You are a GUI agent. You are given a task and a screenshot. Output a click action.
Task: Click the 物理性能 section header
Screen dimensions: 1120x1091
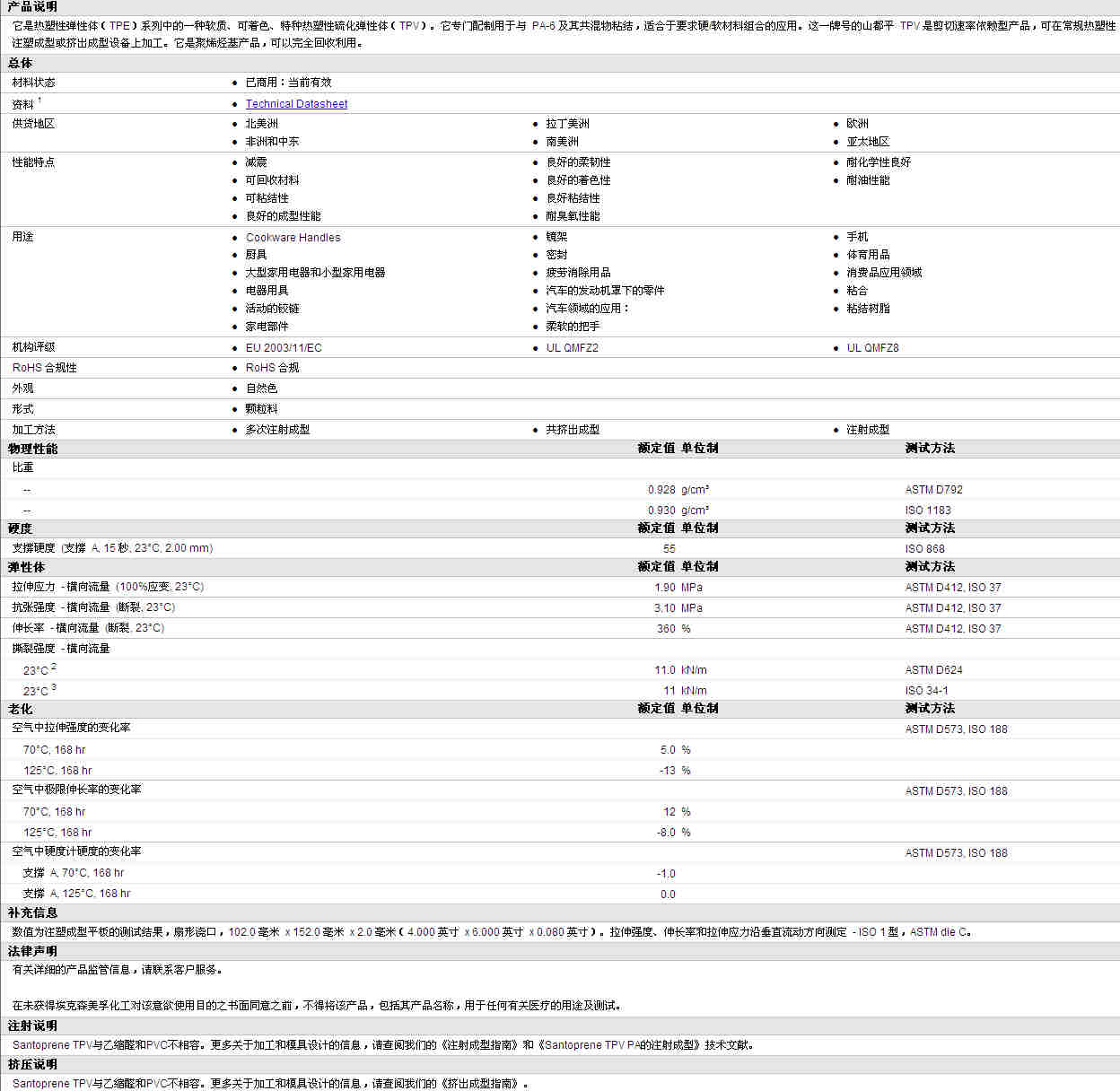(x=32, y=449)
